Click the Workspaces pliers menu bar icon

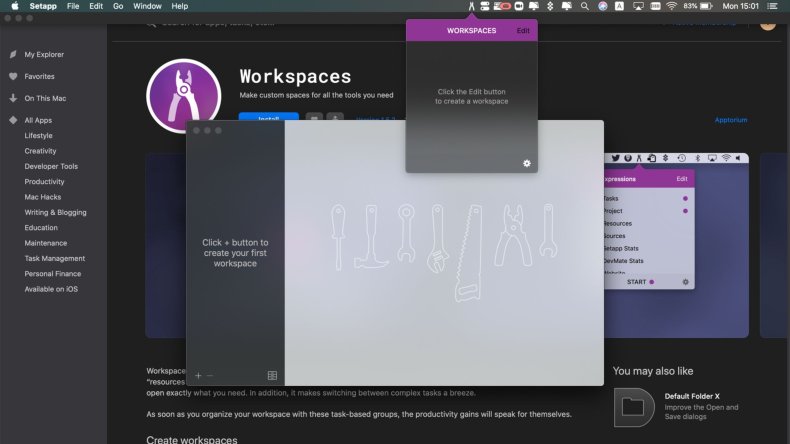(x=471, y=6)
